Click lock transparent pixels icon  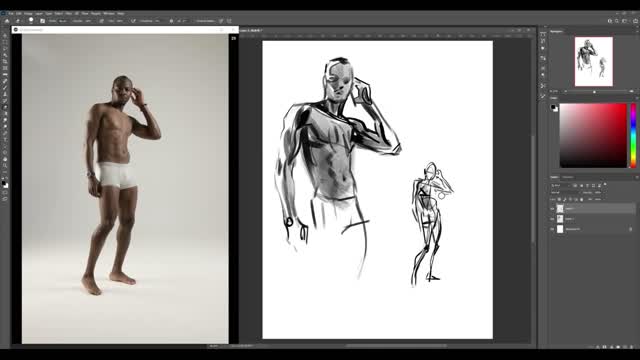tap(560, 200)
